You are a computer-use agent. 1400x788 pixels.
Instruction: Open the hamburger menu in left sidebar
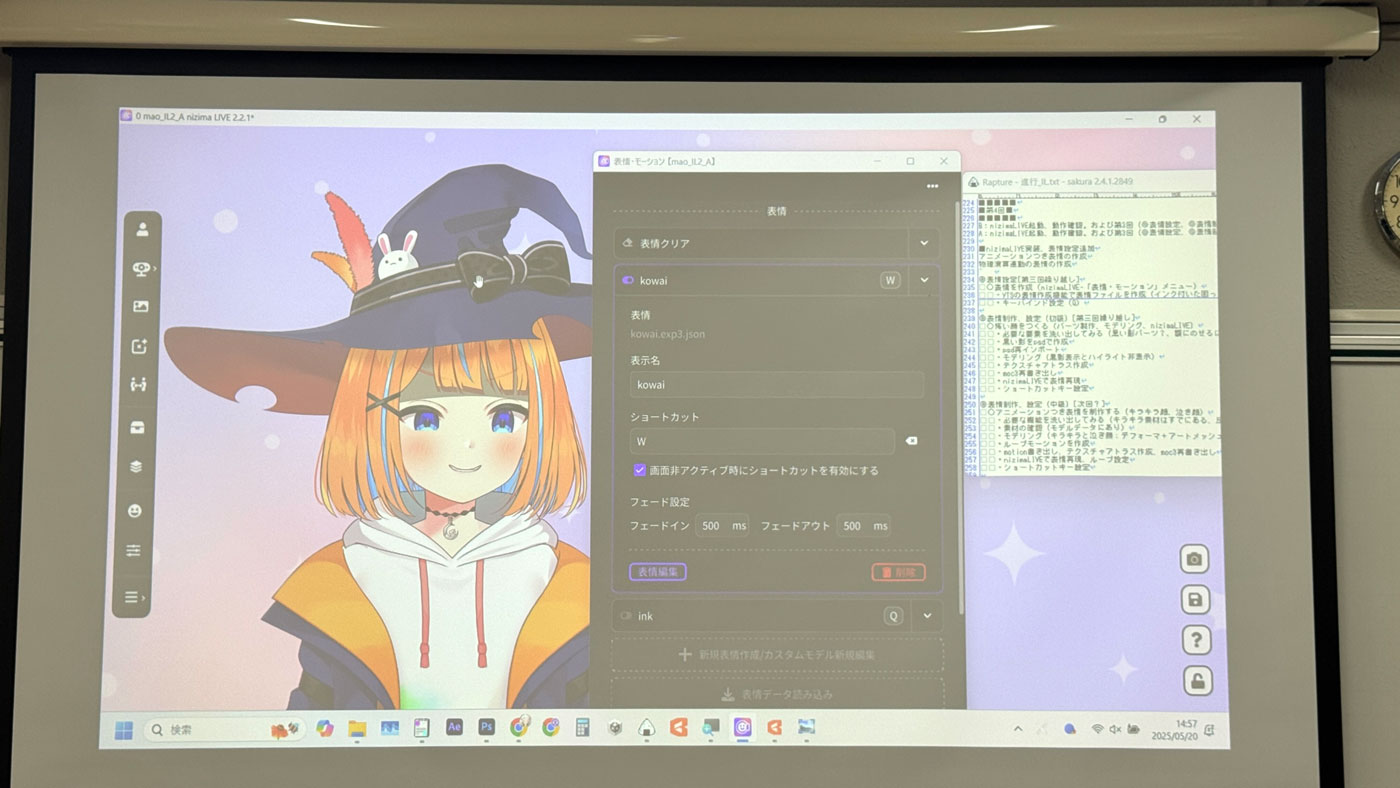(132, 597)
